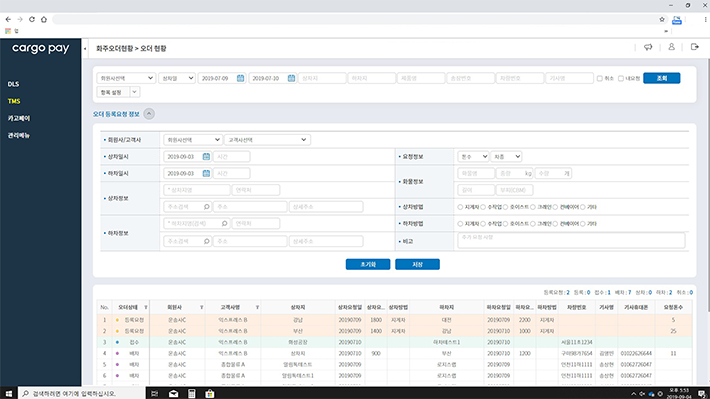Click the 하차지명 search magnifier icon
Viewport: 710px width, 399px height.
(224, 223)
